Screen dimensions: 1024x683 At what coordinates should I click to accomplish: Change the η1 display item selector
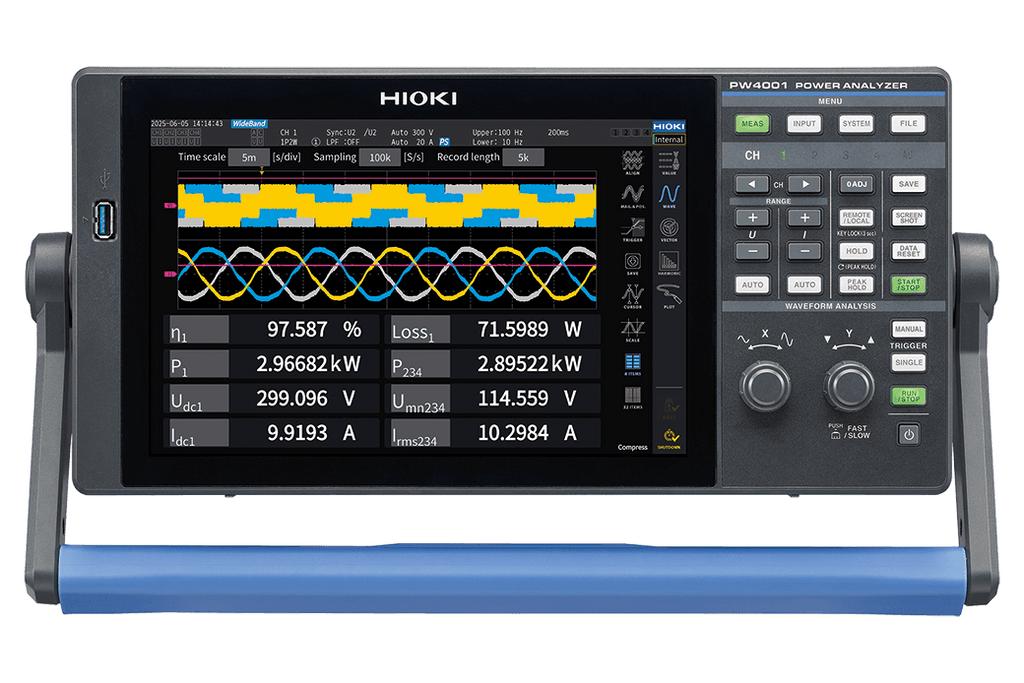pos(199,330)
